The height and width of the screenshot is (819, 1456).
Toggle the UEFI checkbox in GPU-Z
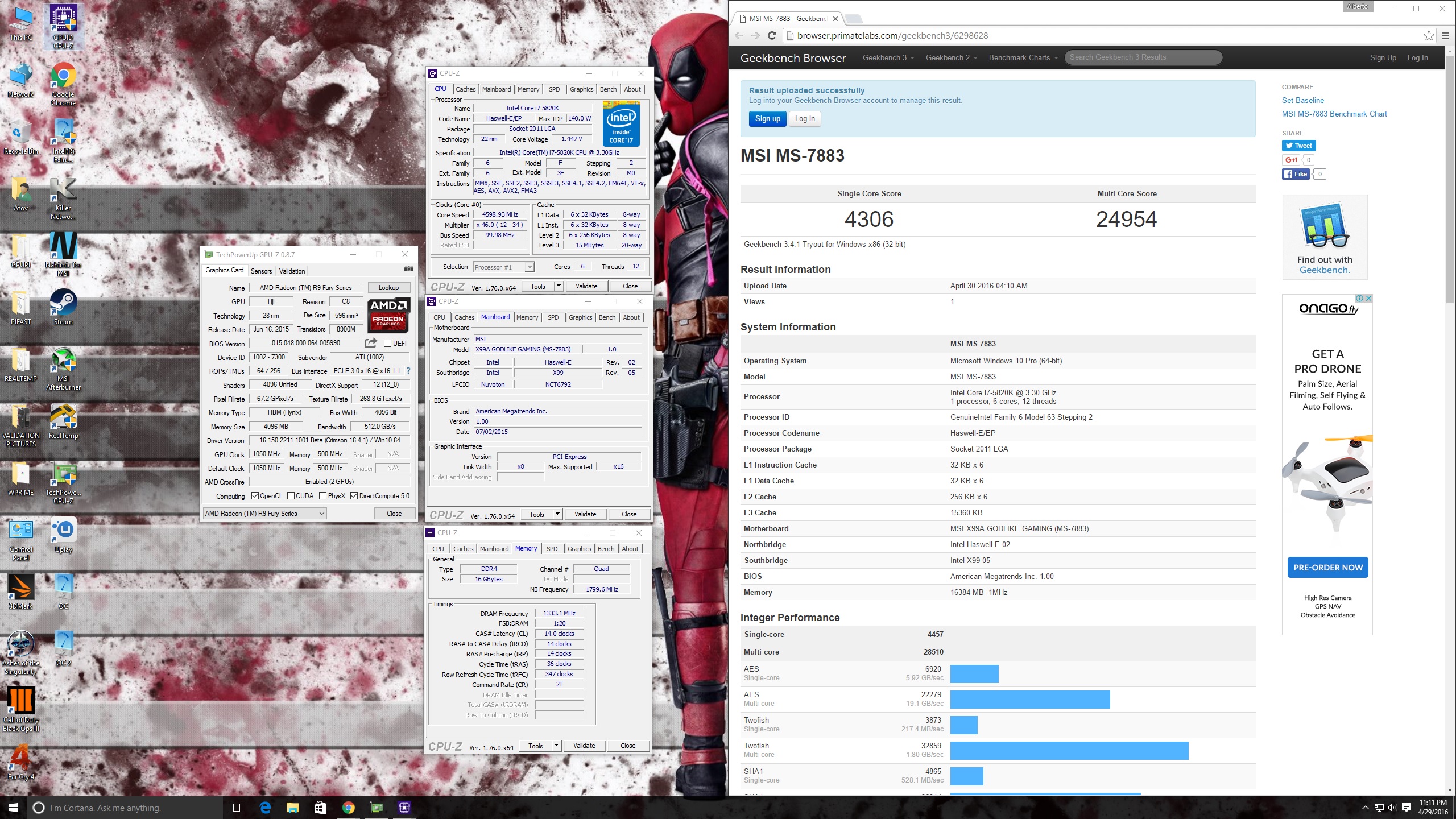387,344
